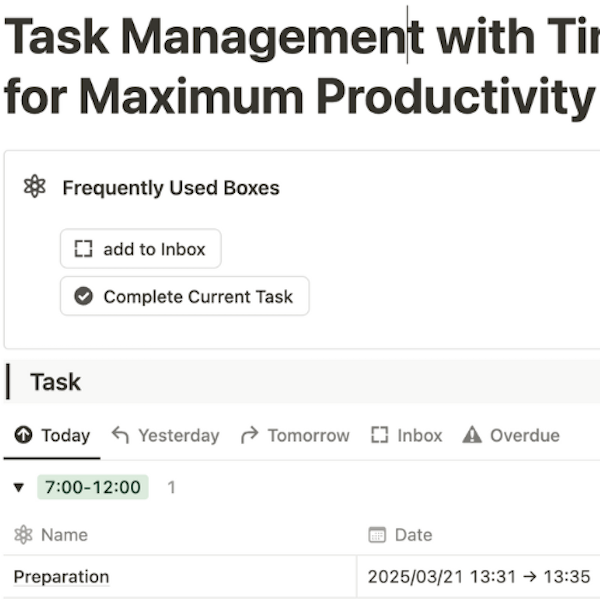Open the Preparation task page
The image size is (600, 600).
click(61, 576)
